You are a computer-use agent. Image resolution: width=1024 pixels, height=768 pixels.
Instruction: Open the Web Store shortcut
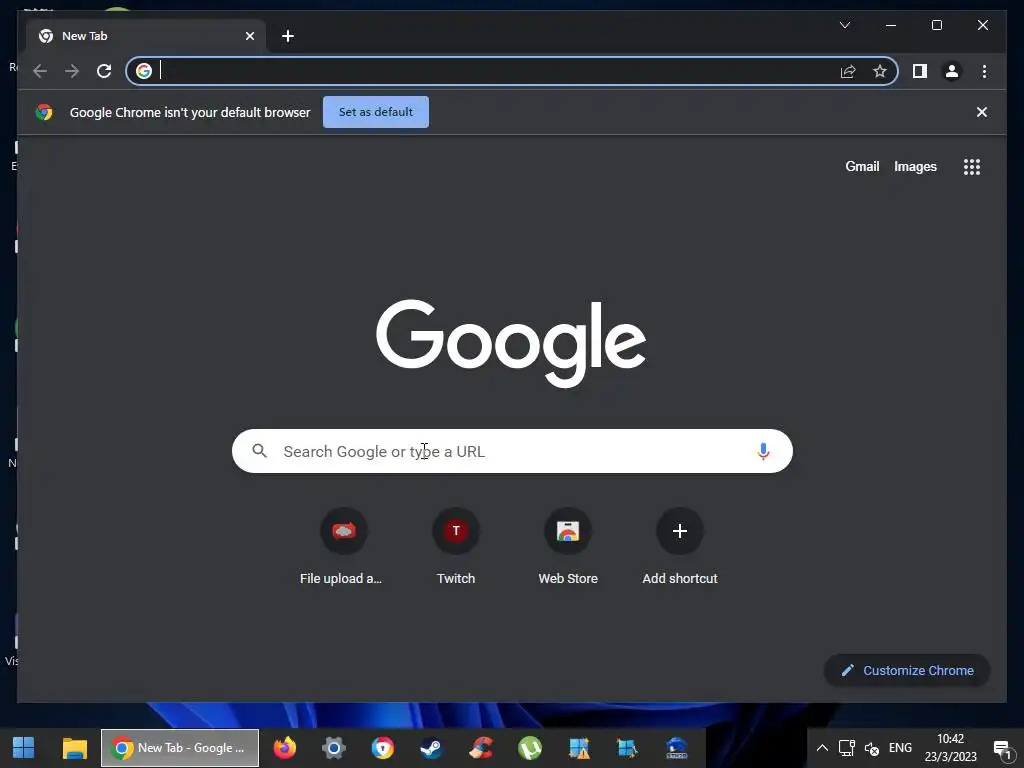click(x=568, y=547)
